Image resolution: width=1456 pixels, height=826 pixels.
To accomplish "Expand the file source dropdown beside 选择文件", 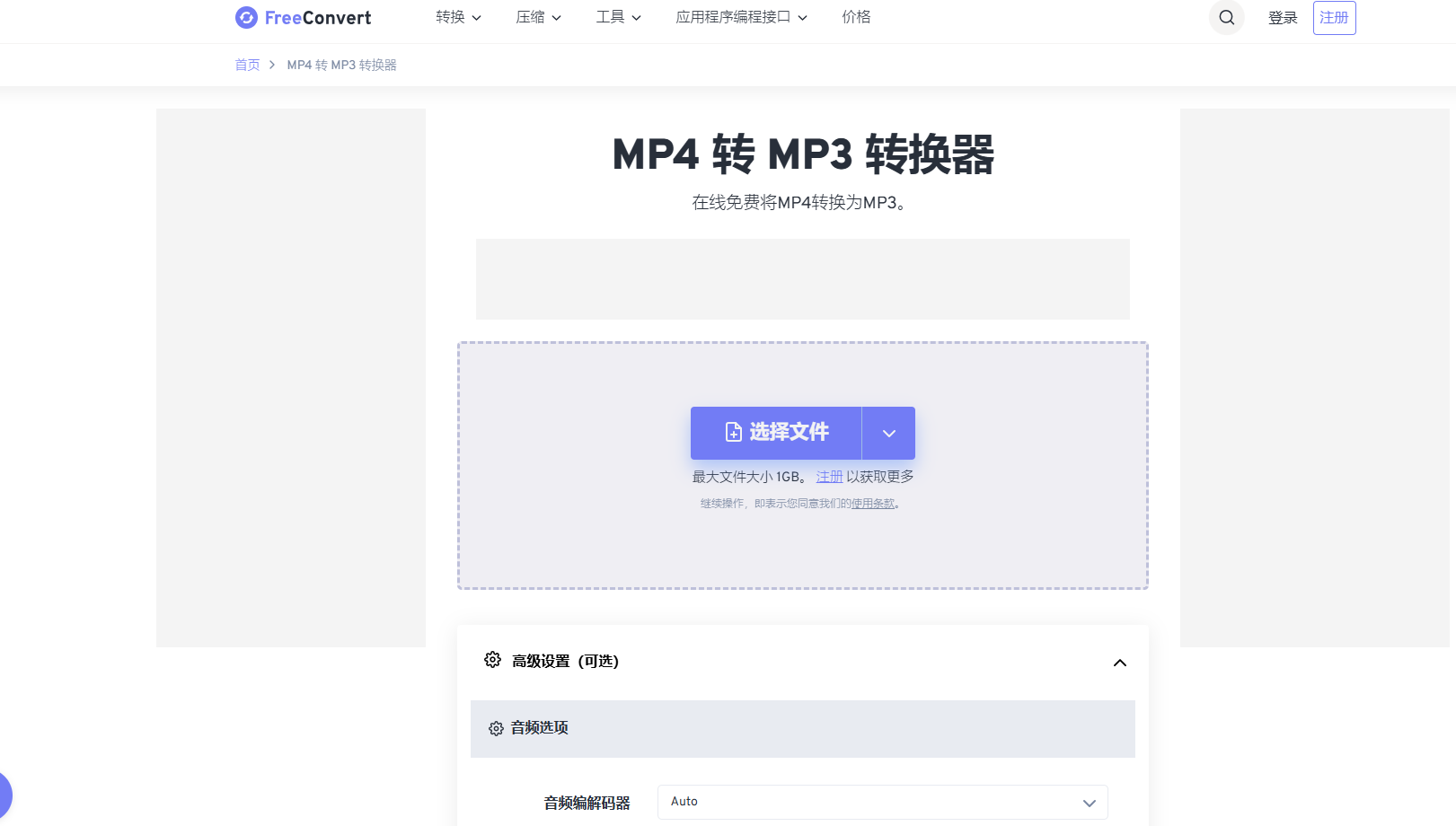I will [x=888, y=433].
